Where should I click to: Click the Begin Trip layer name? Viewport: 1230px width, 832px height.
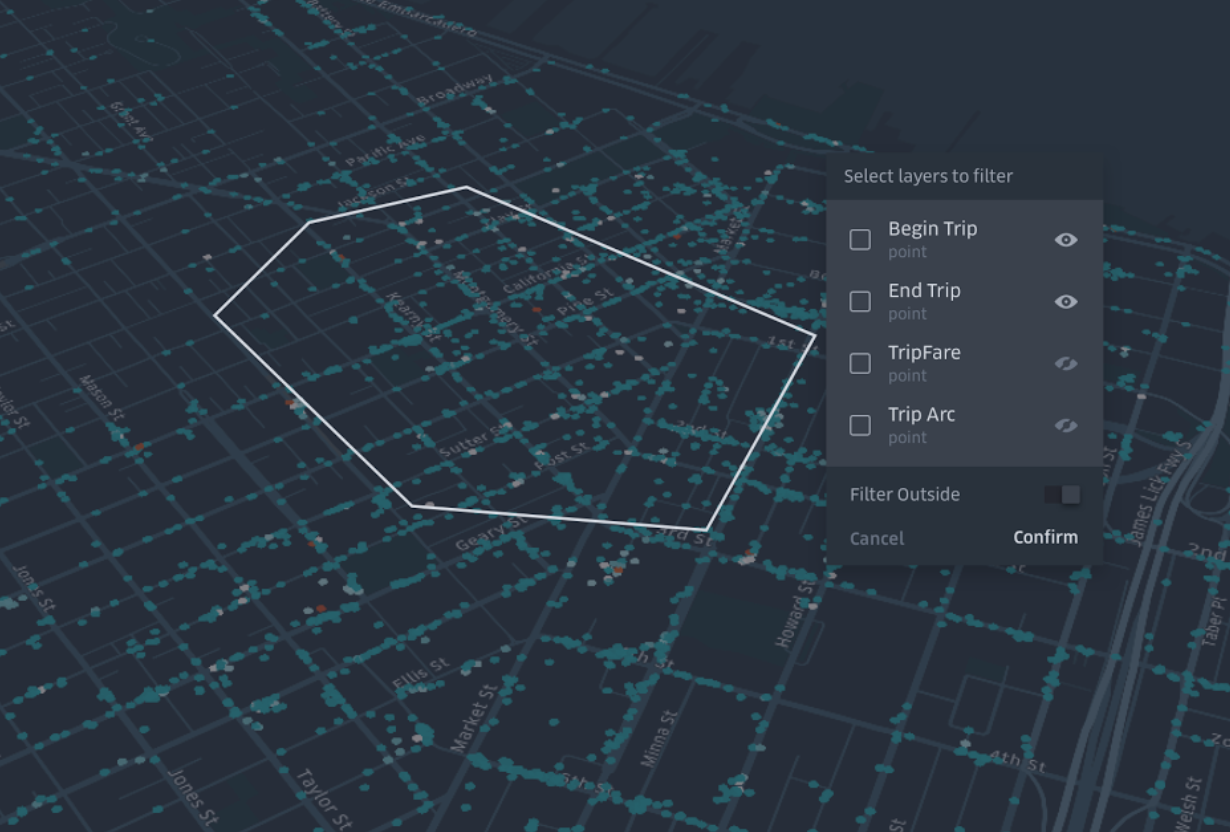[933, 229]
